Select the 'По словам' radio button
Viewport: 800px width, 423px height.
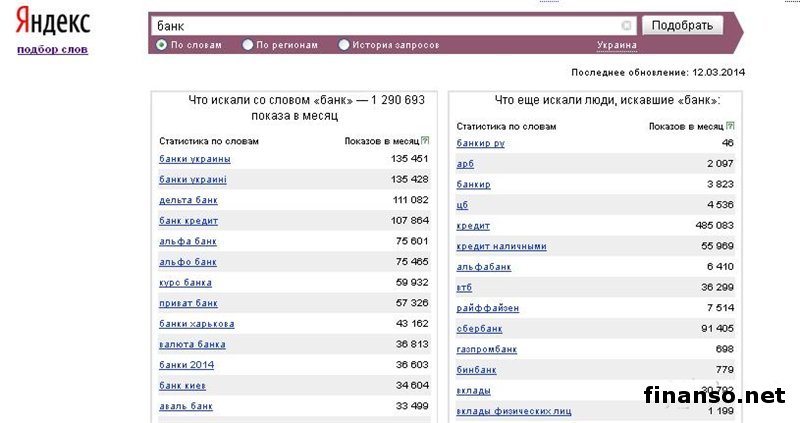pyautogui.click(x=162, y=45)
